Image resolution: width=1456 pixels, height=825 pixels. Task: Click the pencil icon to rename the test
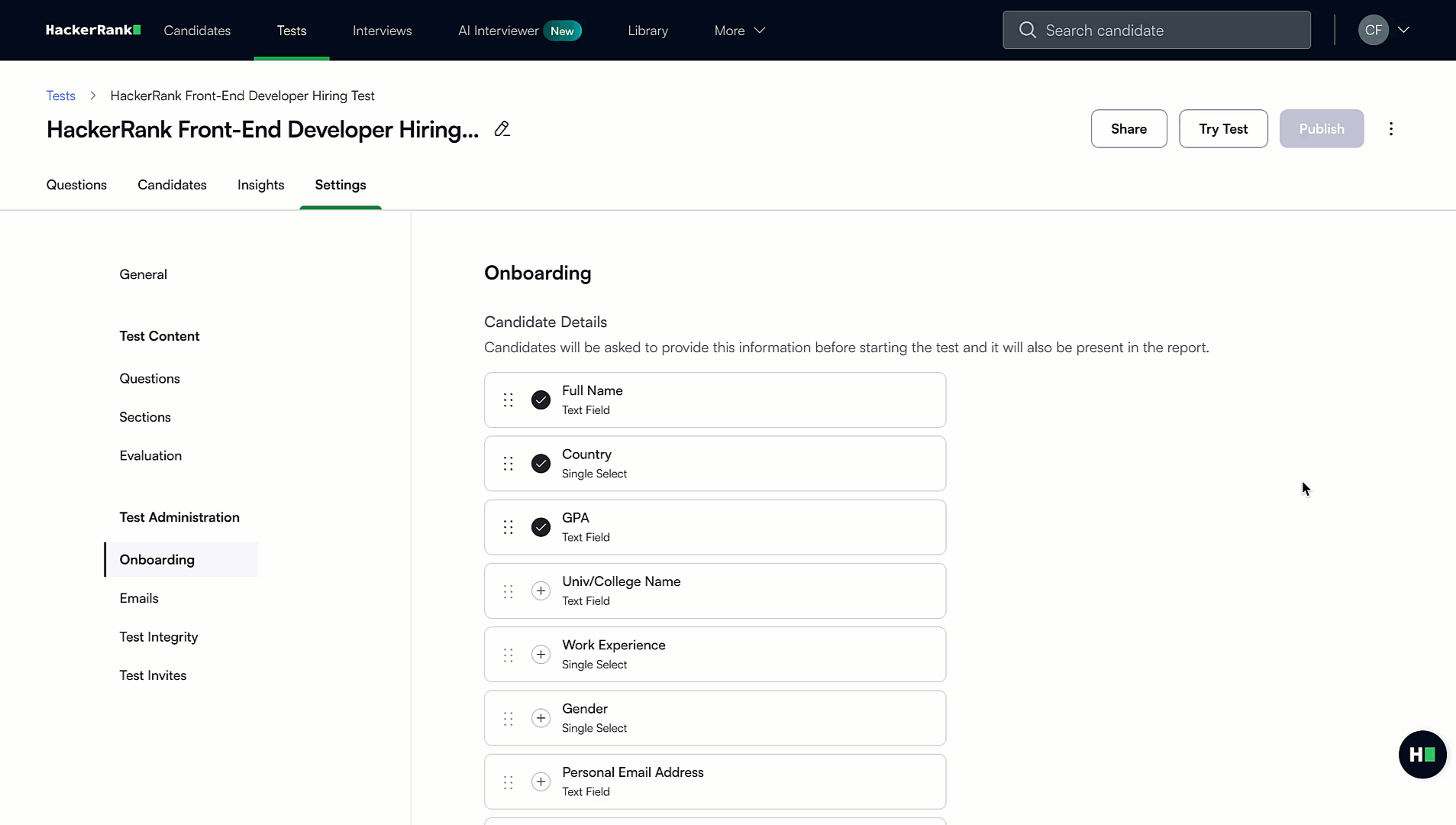click(502, 129)
